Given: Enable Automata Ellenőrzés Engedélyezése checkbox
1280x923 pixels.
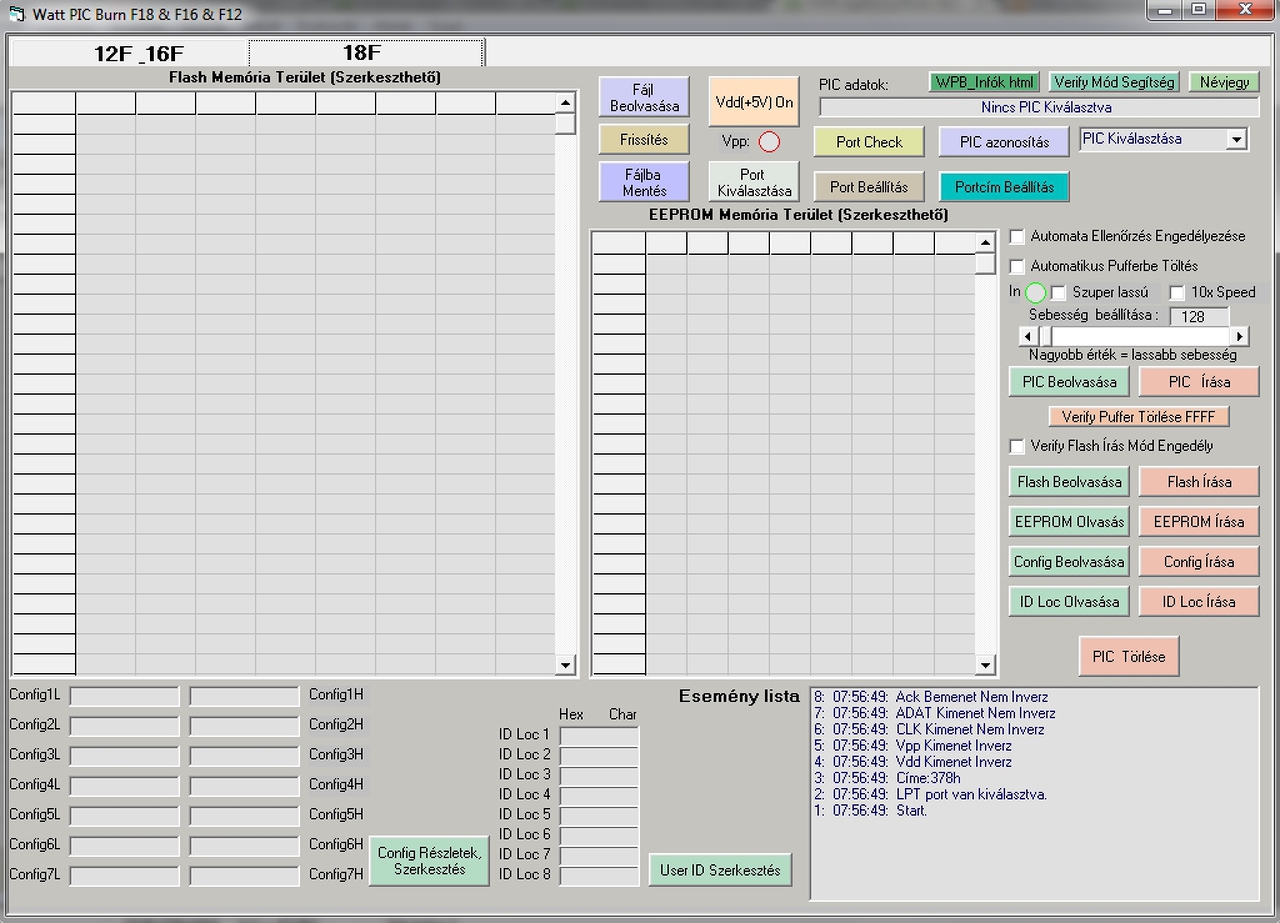Looking at the screenshot, I should point(1017,237).
